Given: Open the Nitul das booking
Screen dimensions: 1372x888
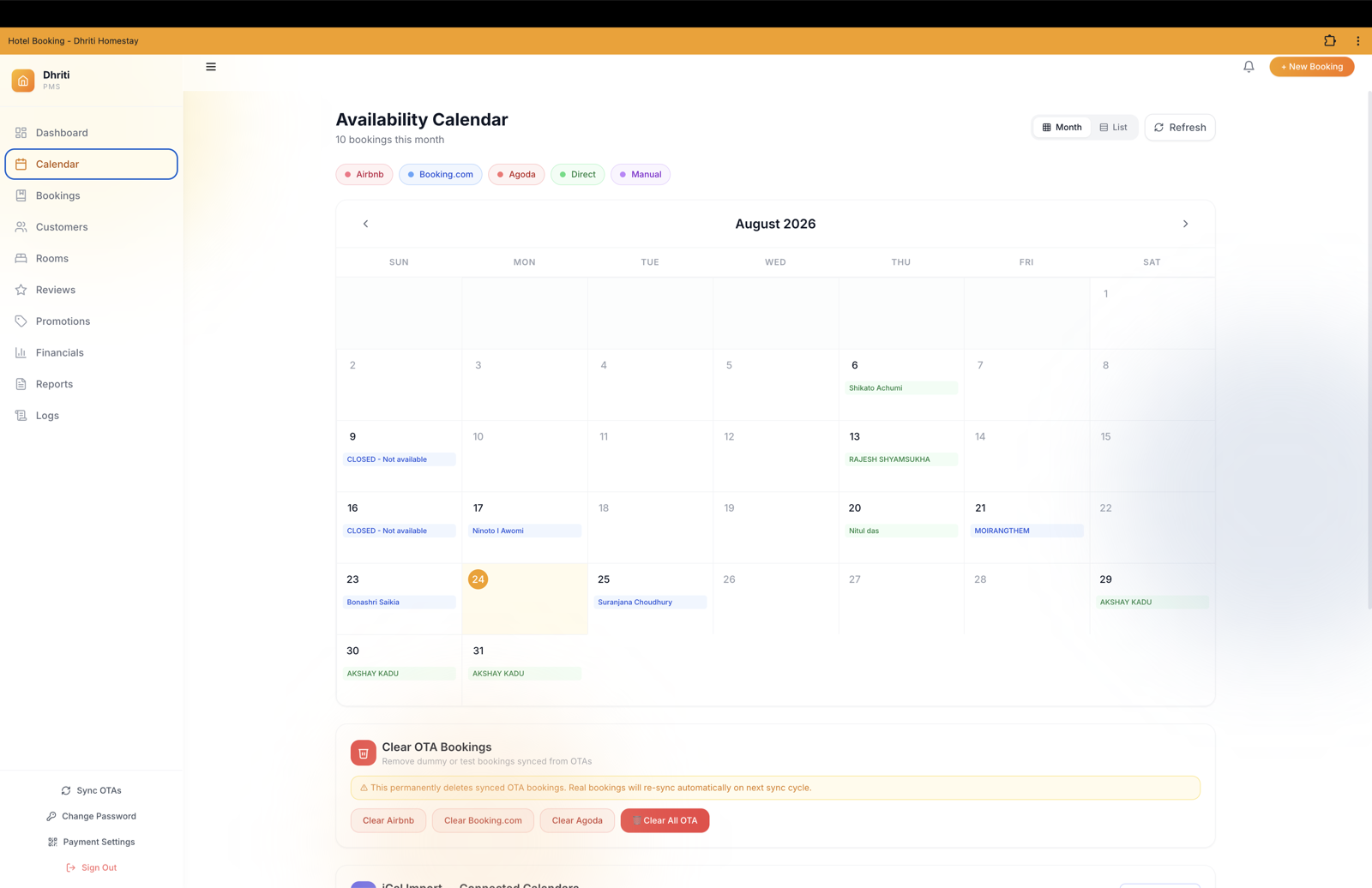Looking at the screenshot, I should point(900,531).
